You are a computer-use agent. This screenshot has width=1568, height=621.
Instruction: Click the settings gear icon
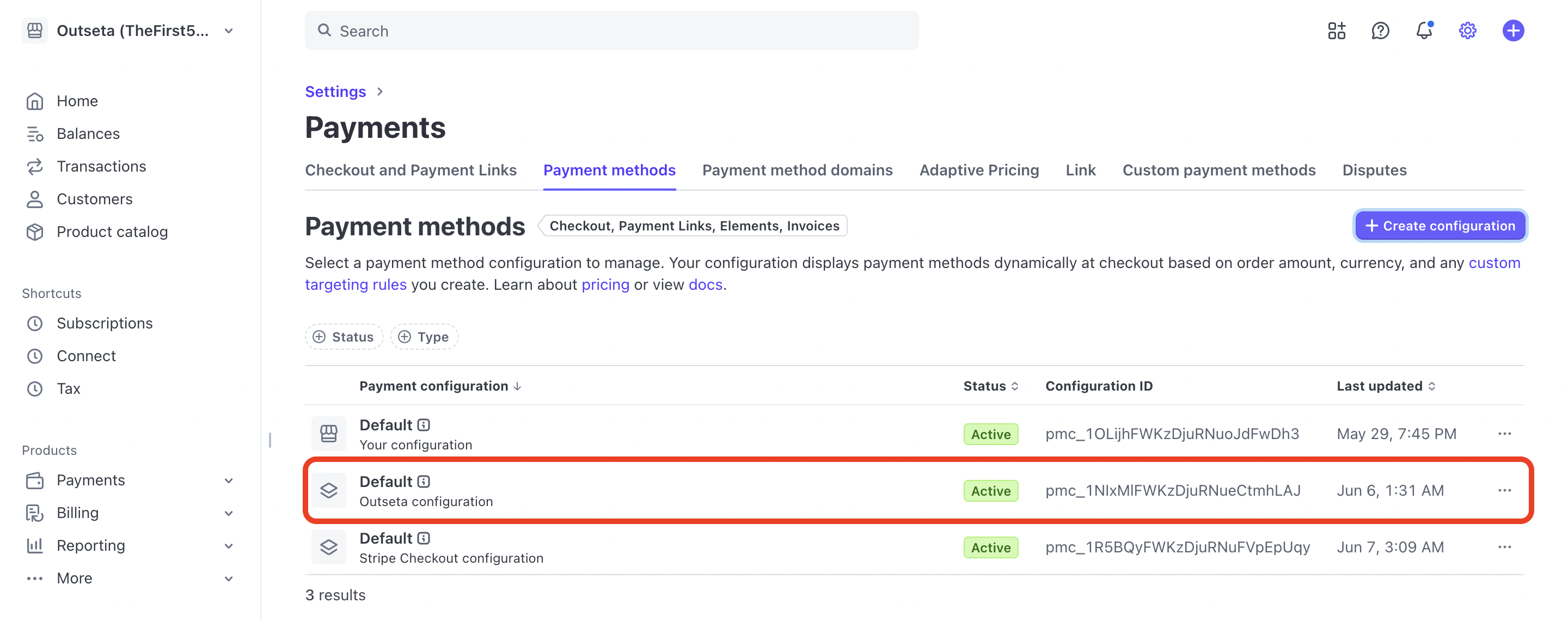[1467, 31]
